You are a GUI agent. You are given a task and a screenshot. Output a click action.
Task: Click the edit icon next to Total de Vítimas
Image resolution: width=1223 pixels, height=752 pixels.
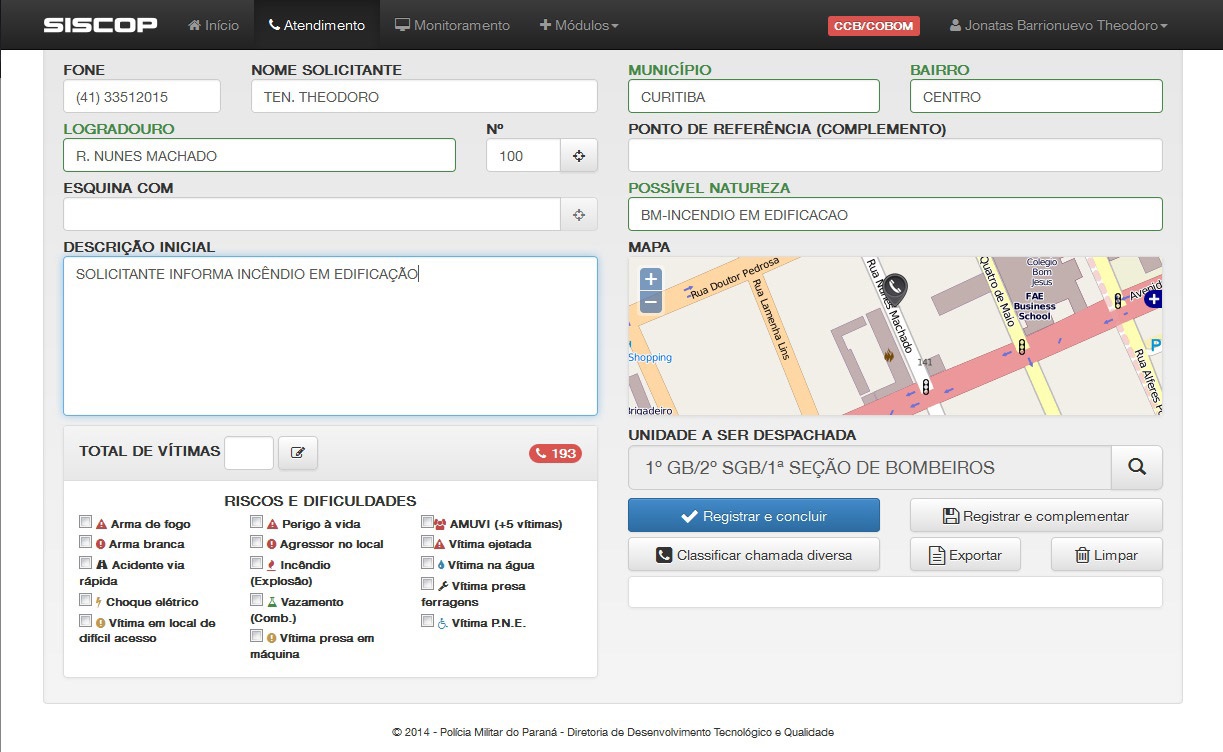297,453
